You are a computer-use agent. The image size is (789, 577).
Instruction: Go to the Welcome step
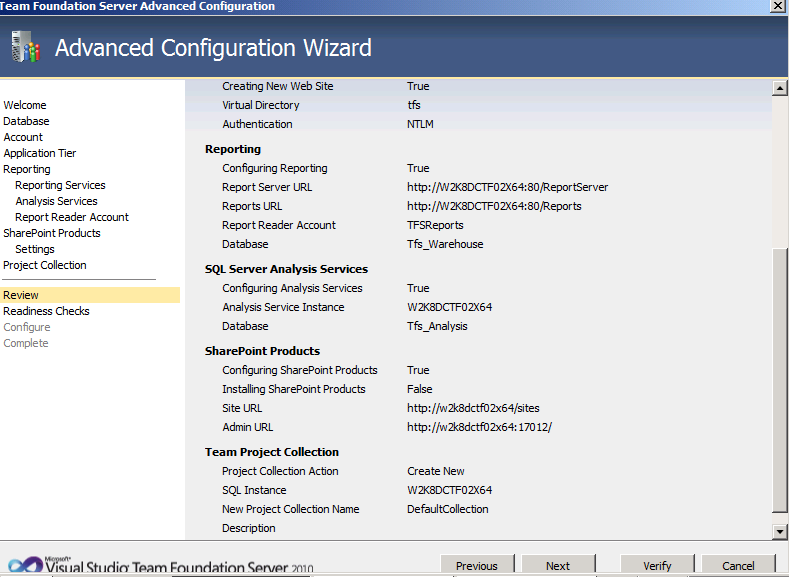pos(25,105)
